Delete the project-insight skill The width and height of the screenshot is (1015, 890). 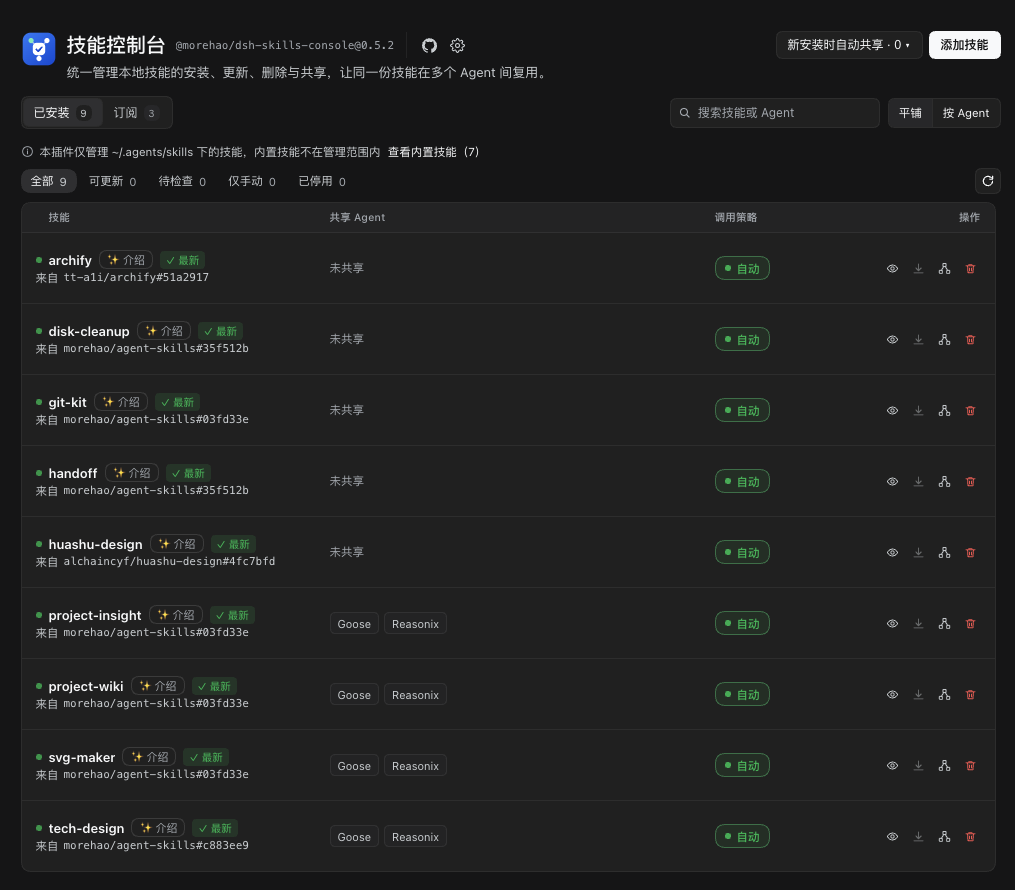coord(970,623)
